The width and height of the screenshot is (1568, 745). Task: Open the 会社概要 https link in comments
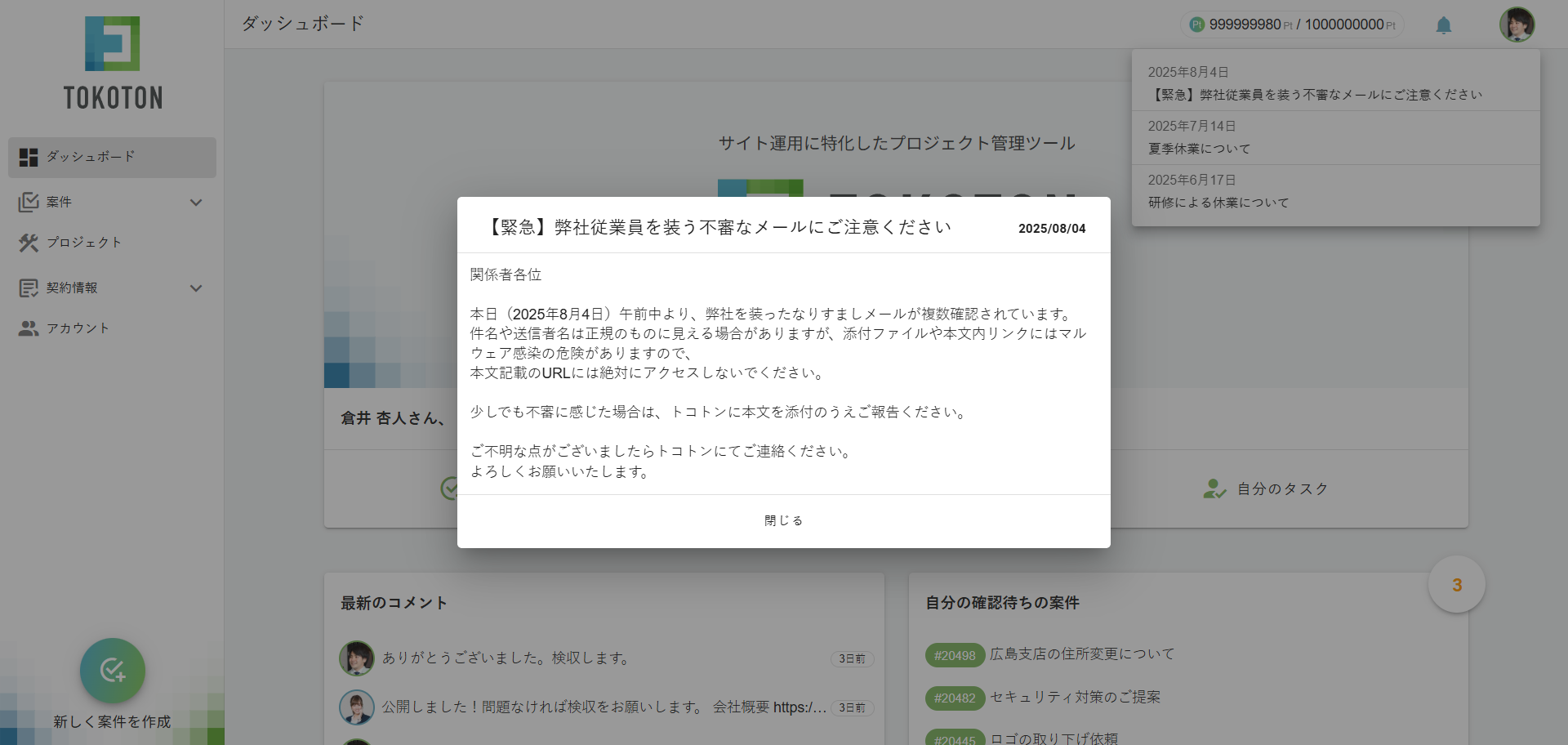pyautogui.click(x=800, y=707)
